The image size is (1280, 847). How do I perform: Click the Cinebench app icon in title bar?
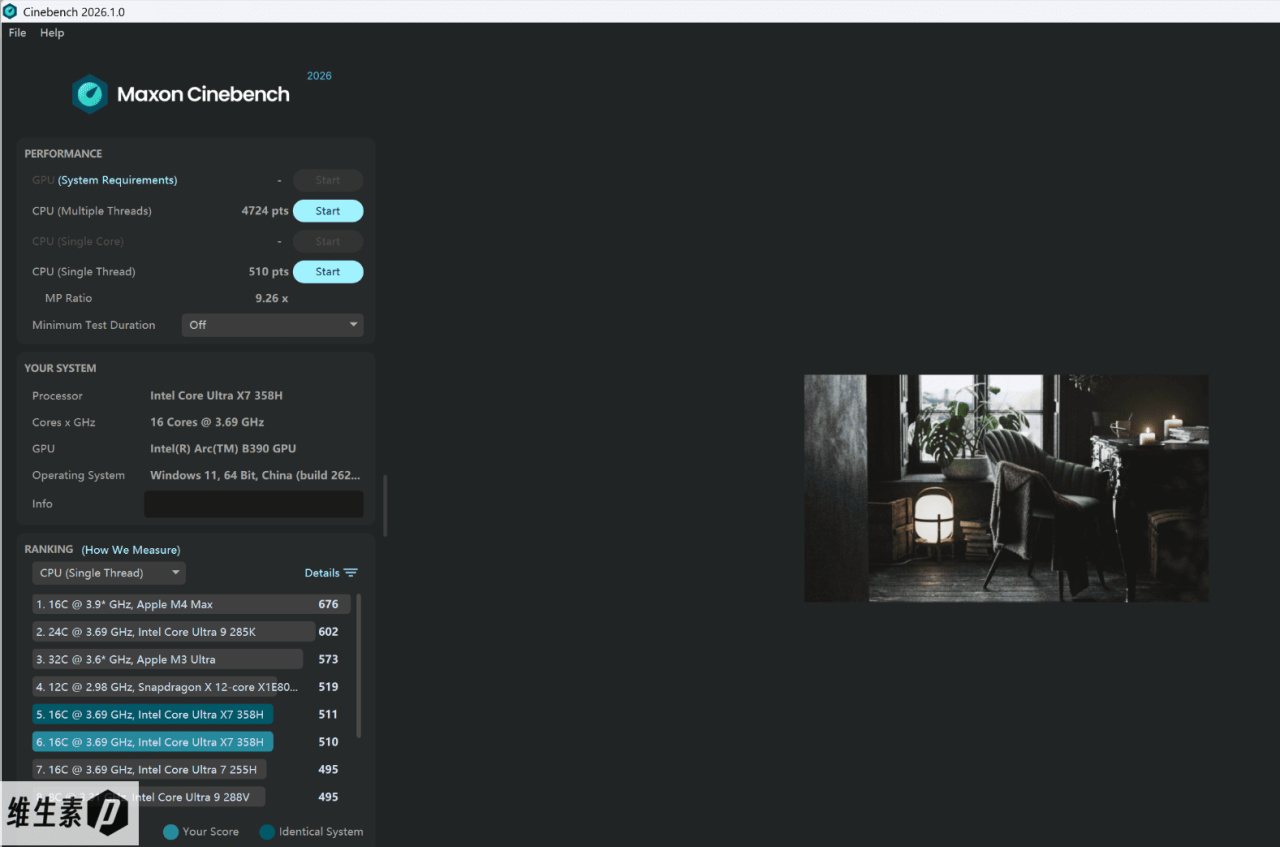(x=10, y=11)
